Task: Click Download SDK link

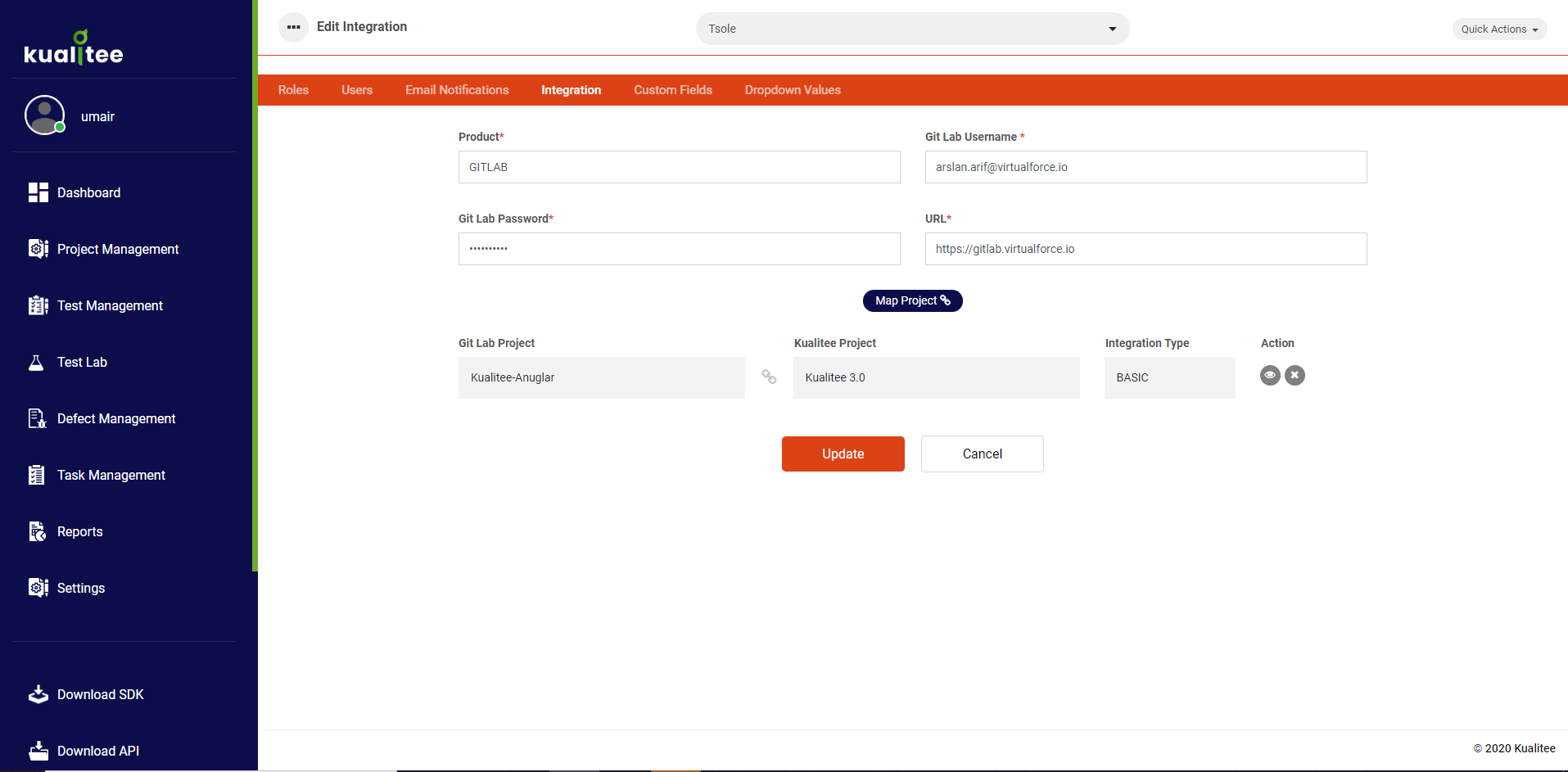Action: tap(100, 694)
